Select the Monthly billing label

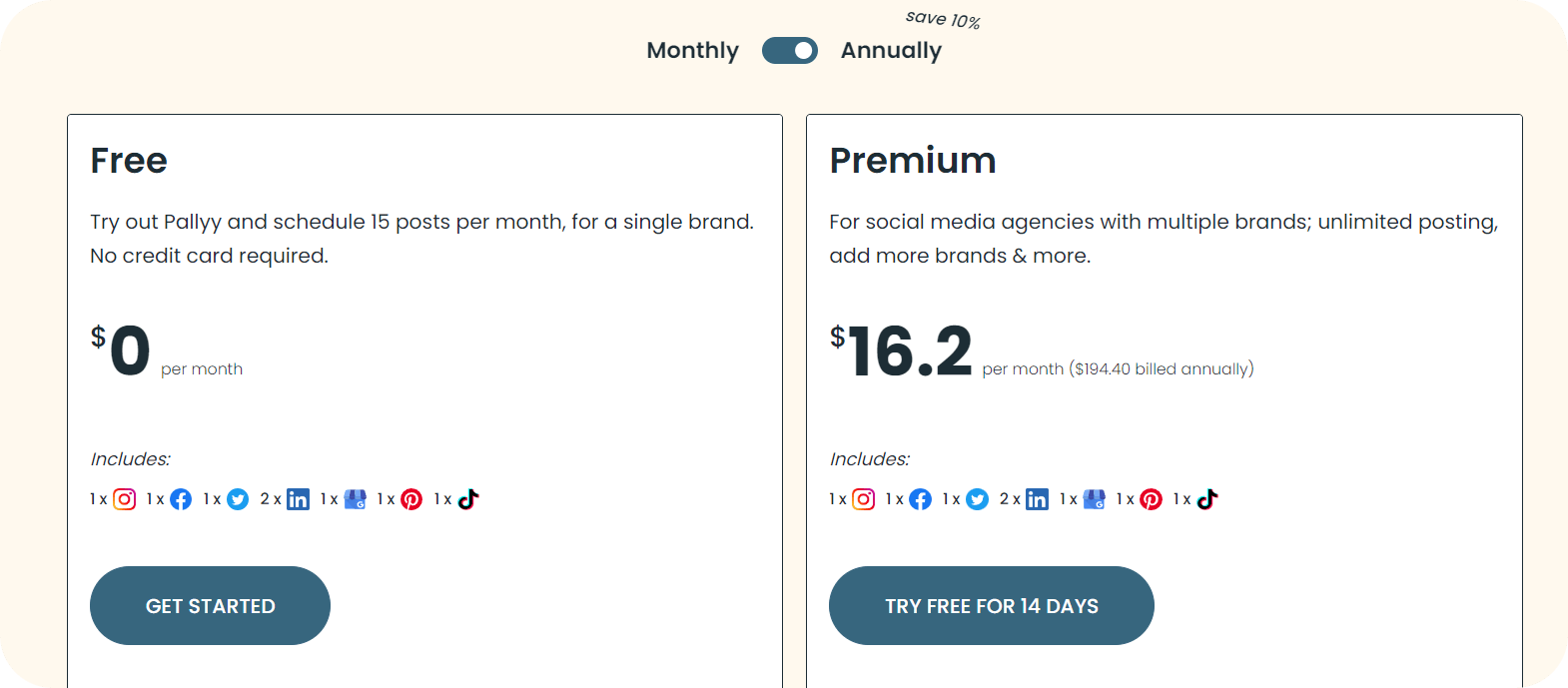tap(692, 50)
